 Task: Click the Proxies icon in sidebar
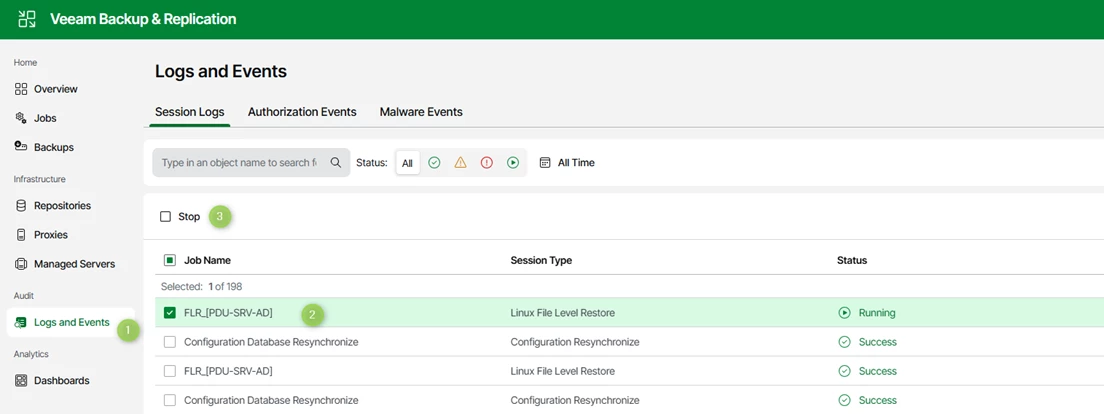(21, 234)
